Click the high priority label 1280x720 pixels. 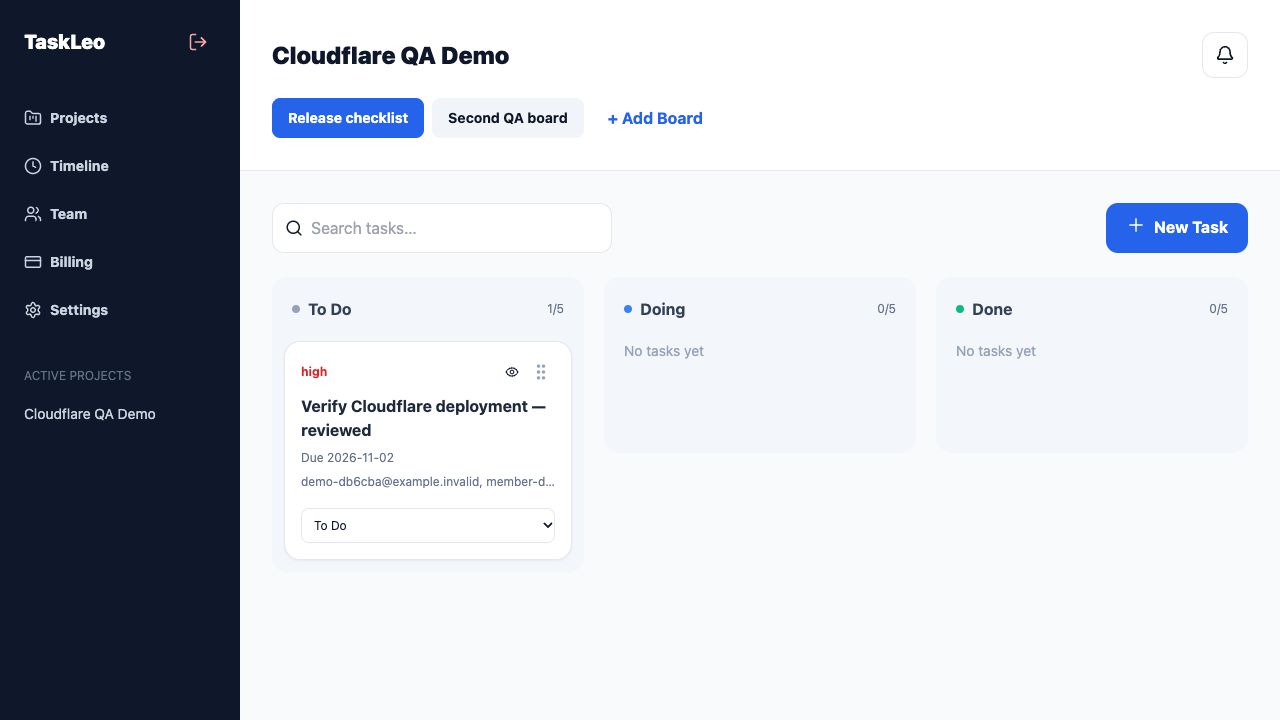pyautogui.click(x=314, y=372)
